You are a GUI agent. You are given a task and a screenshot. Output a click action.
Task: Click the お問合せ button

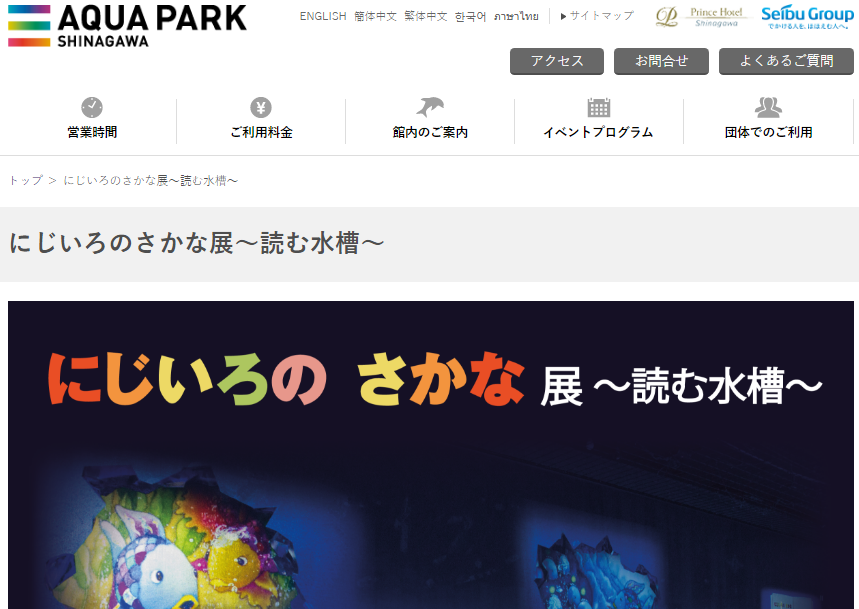pyautogui.click(x=661, y=61)
